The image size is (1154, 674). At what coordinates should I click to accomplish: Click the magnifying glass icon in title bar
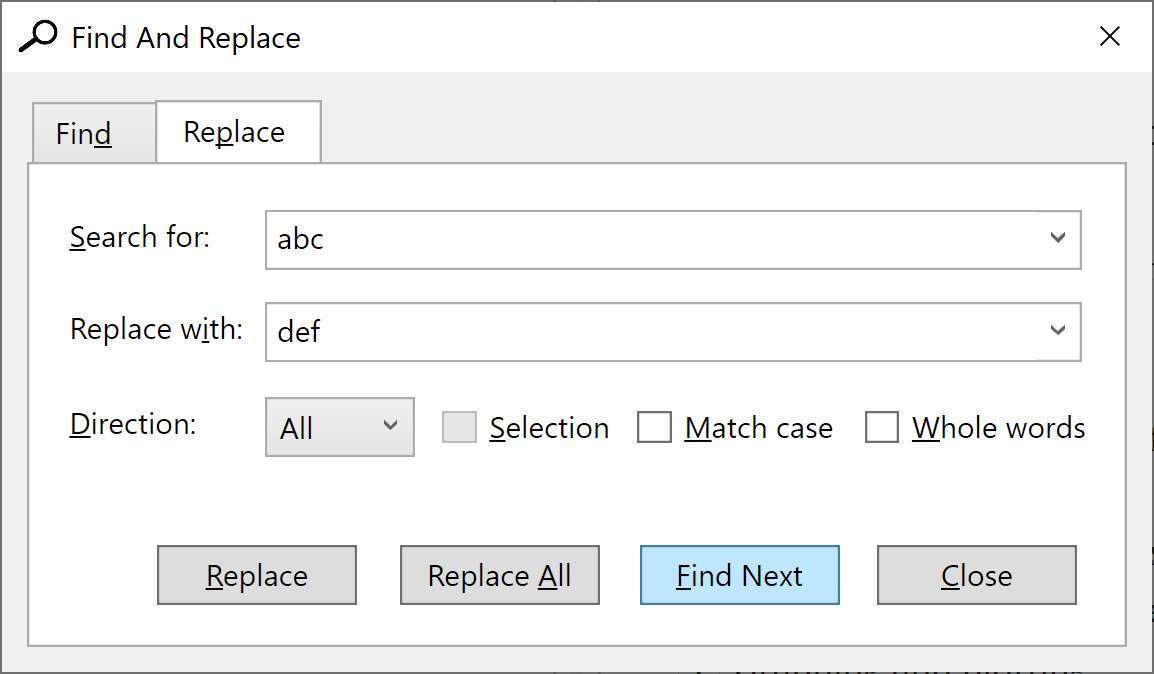tap(38, 37)
